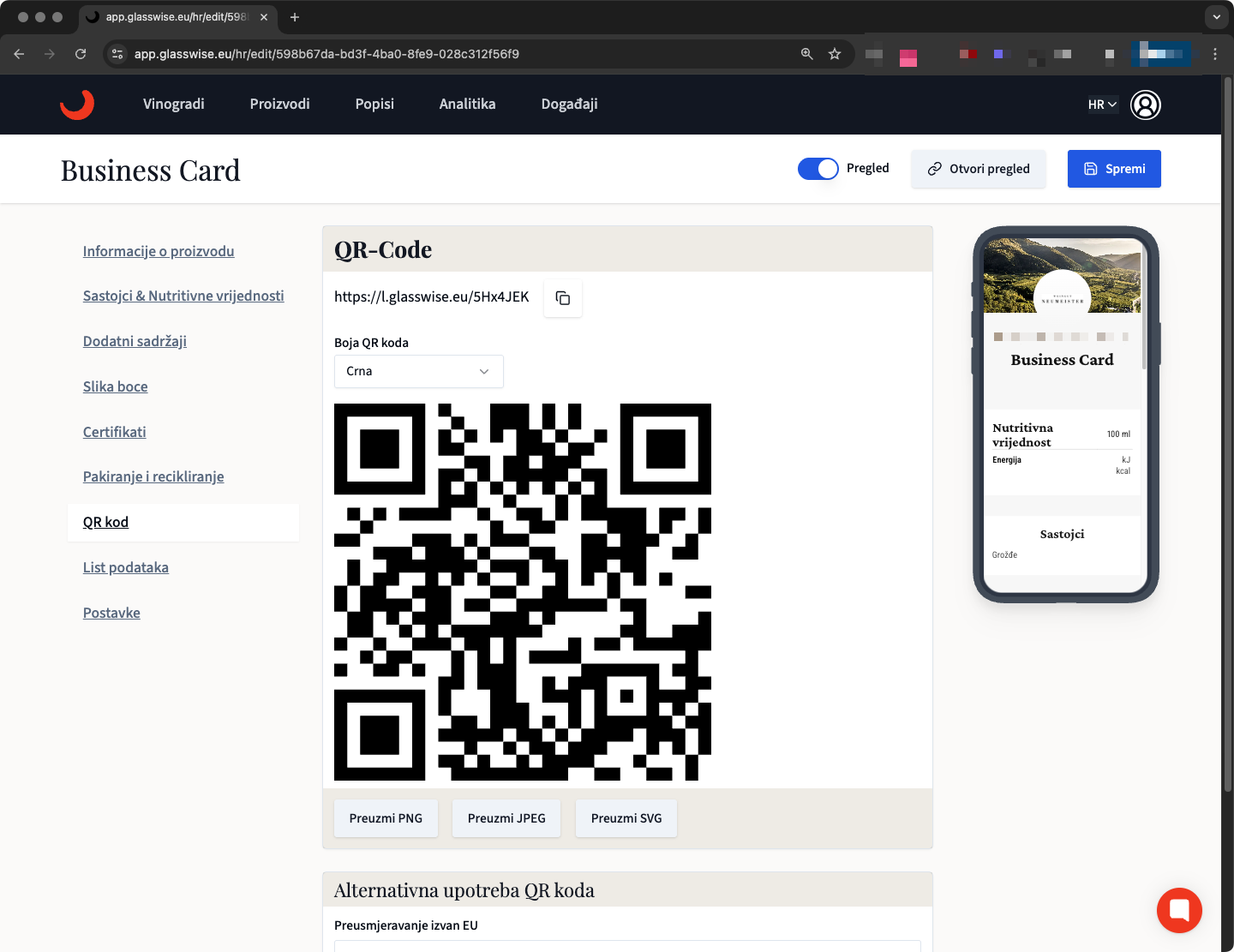Screen dimensions: 1234x952
Task: Open the HR language dropdown
Action: pyautogui.click(x=1103, y=105)
